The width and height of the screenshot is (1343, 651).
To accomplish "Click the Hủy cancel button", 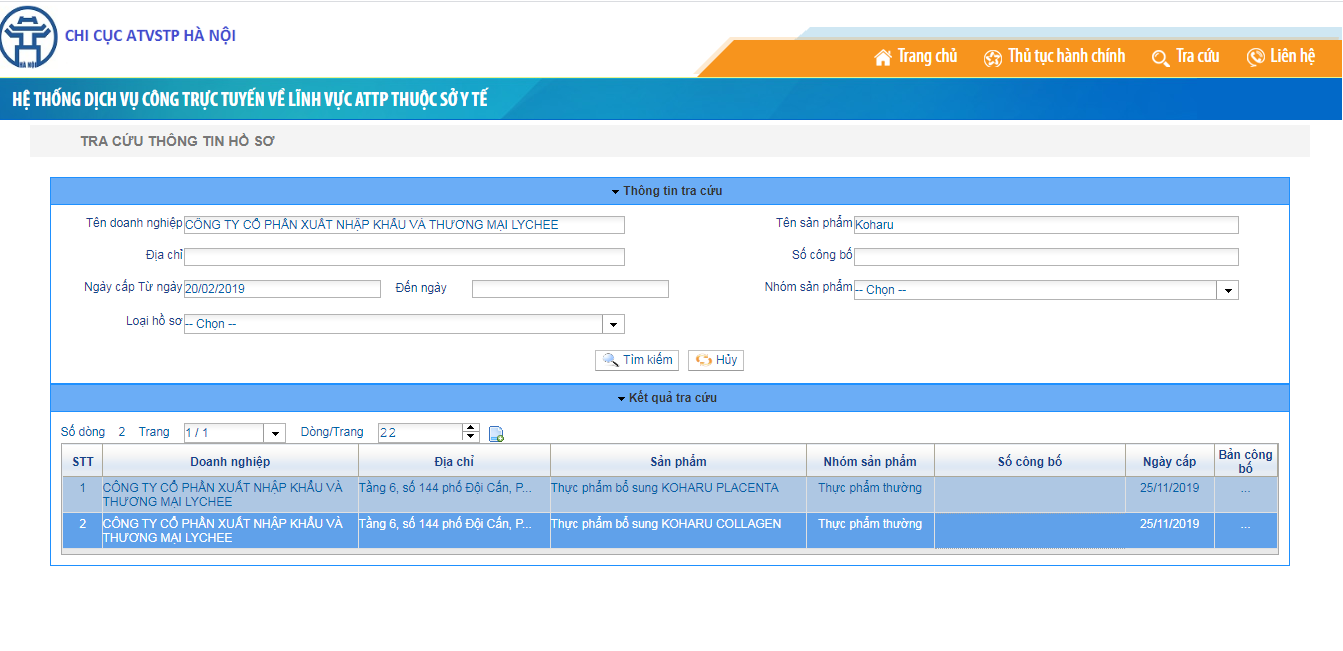I will pyautogui.click(x=716, y=360).
